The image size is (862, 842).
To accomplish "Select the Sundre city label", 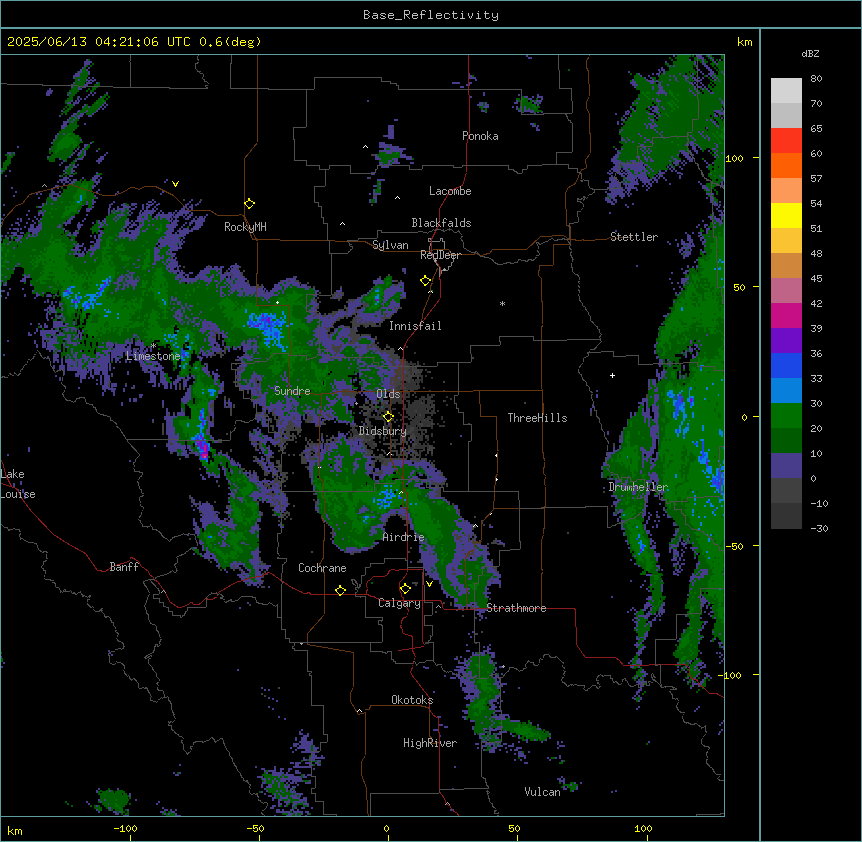I will (x=292, y=391).
